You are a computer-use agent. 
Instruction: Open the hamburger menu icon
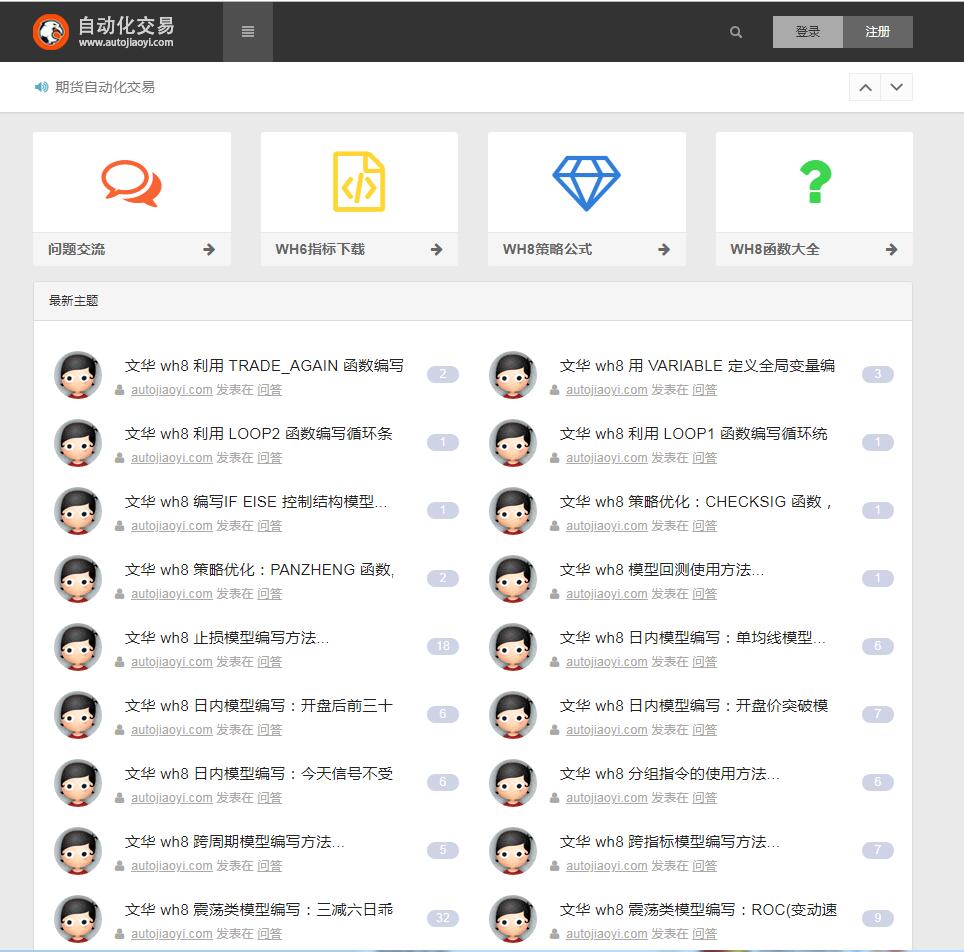tap(248, 31)
